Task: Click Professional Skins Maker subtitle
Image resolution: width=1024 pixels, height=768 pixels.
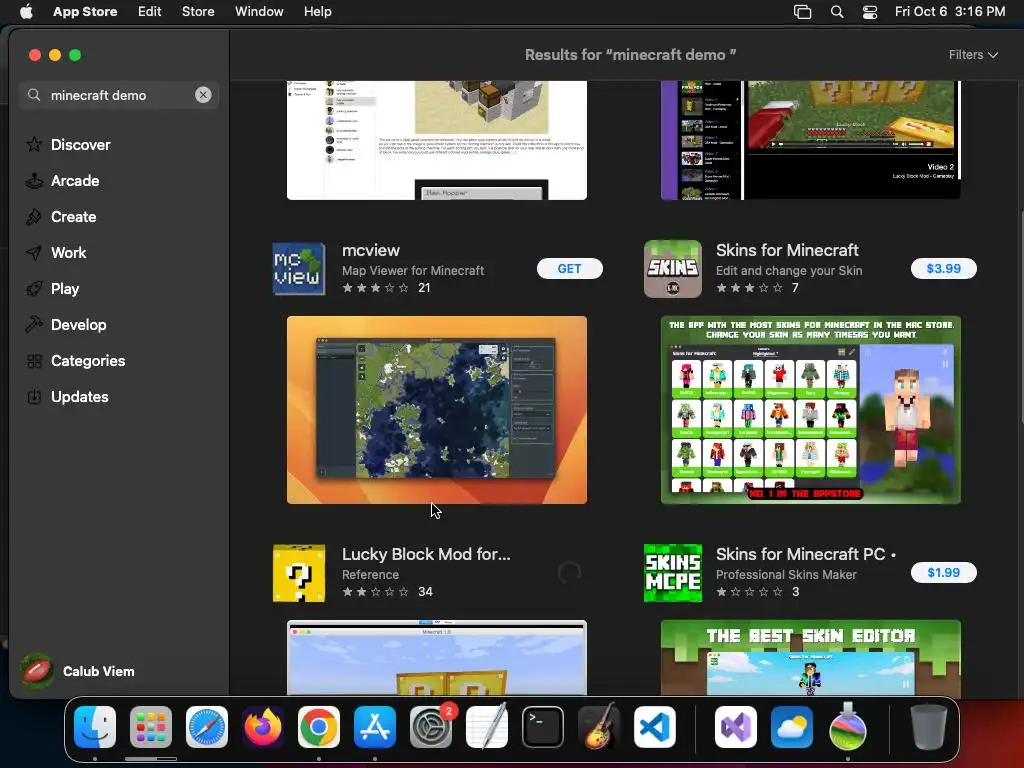Action: point(786,575)
